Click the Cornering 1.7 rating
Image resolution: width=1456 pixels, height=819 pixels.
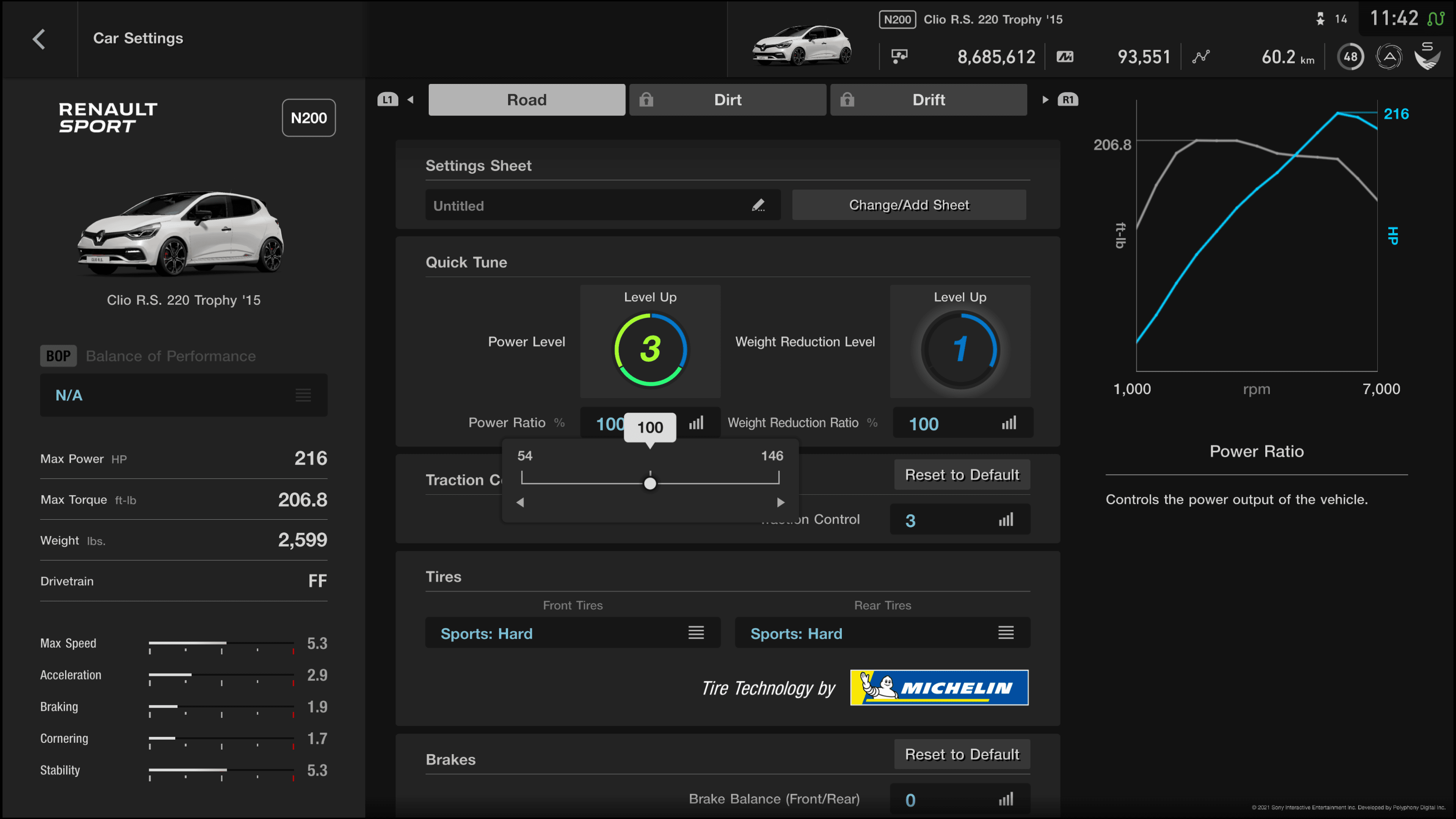(x=317, y=738)
